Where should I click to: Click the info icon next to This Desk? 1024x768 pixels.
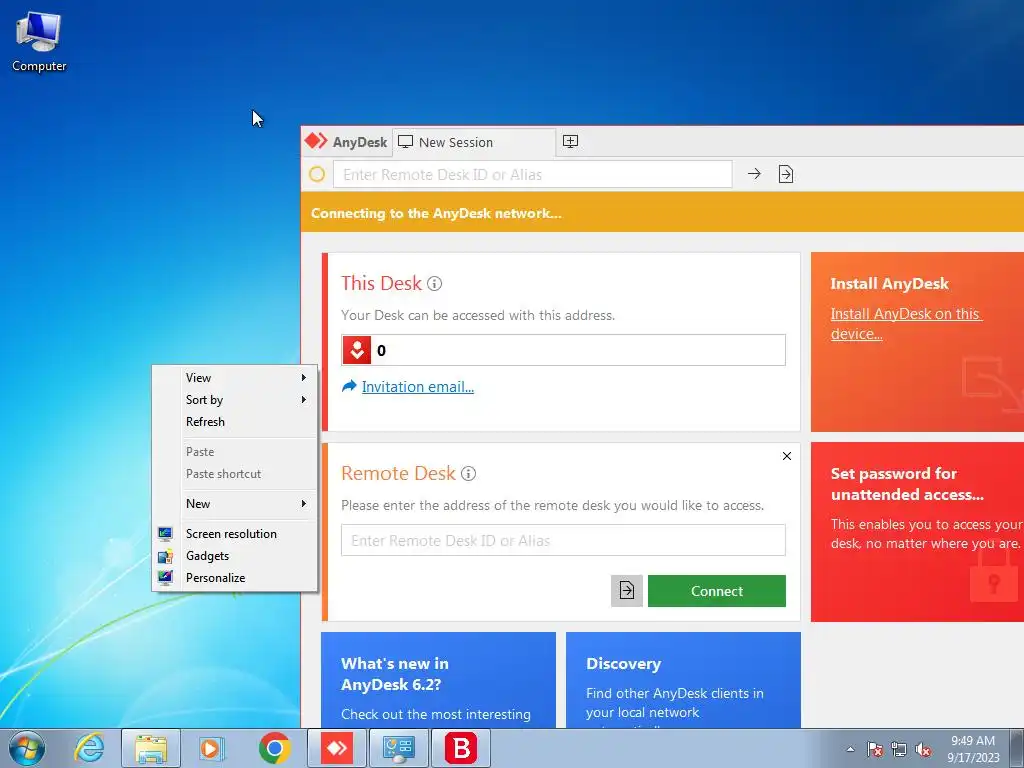pyautogui.click(x=434, y=283)
